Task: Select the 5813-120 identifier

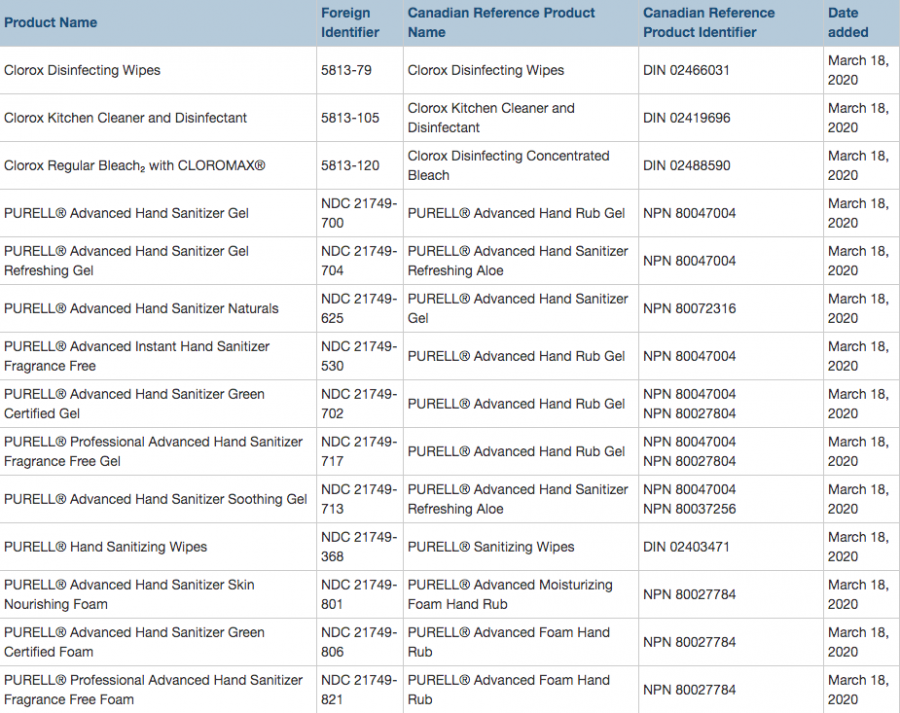Action: 350,165
